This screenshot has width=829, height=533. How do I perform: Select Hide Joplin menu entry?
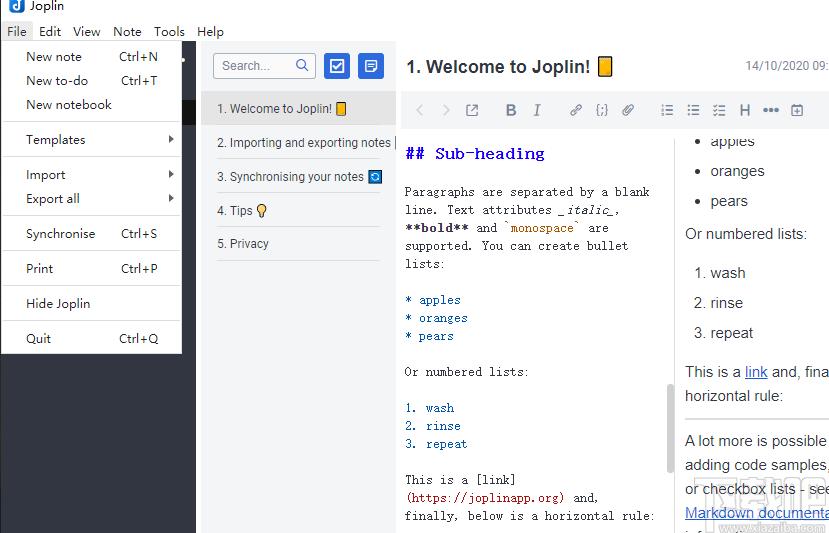91,304
